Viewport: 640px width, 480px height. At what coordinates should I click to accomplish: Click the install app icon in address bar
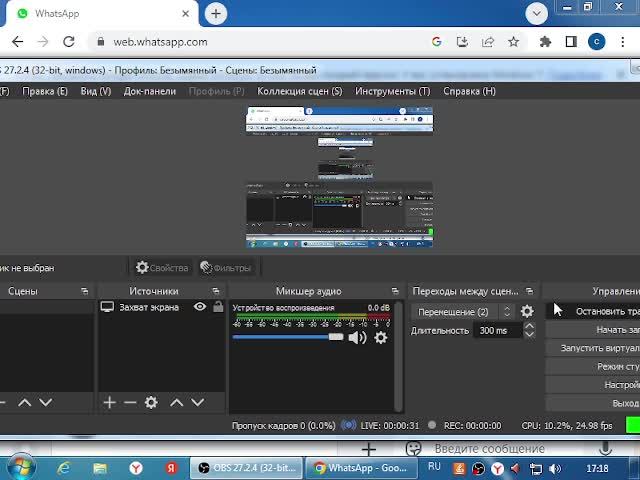tap(462, 42)
